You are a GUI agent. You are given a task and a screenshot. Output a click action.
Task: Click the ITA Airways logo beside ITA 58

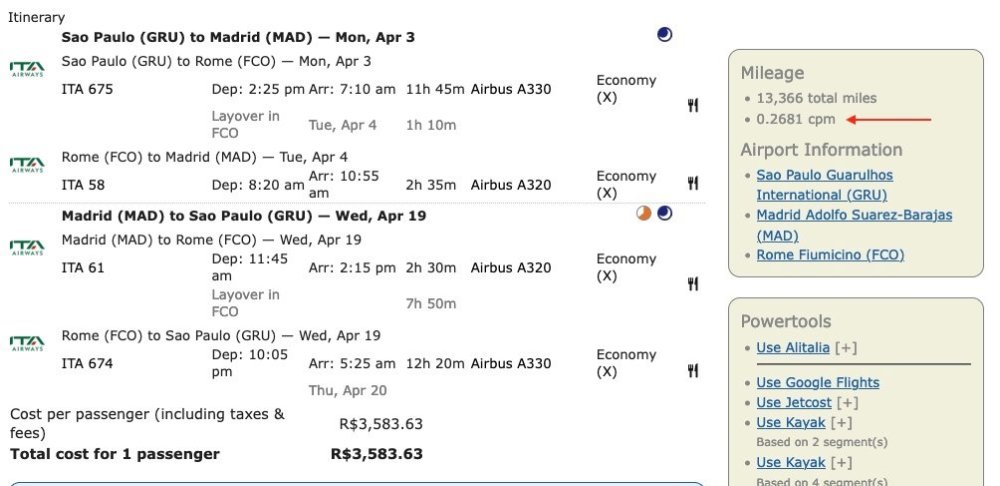[x=27, y=164]
